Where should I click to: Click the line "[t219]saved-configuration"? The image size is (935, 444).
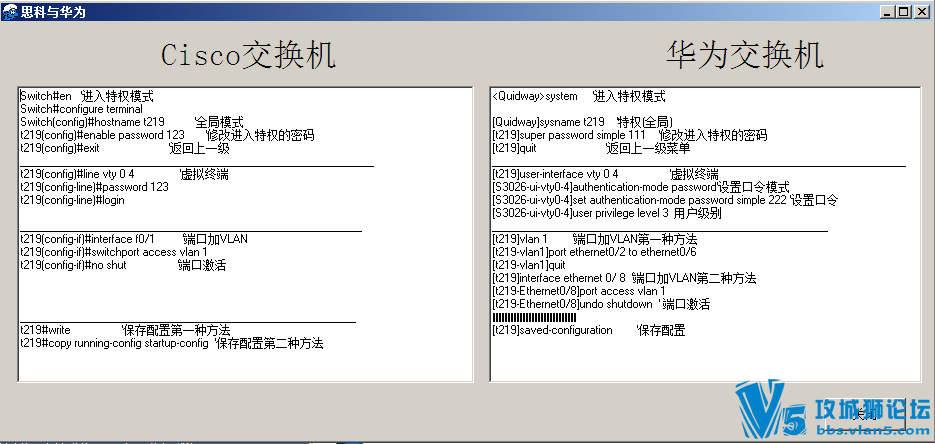[x=553, y=330]
